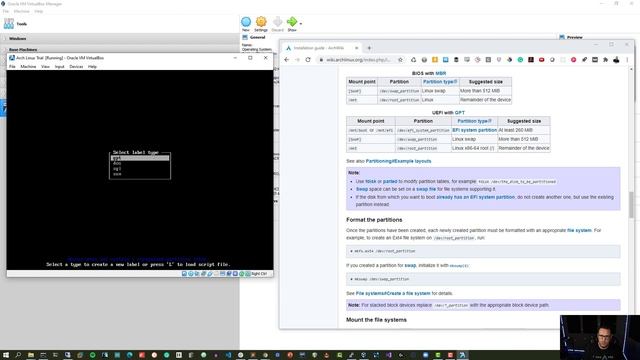The image size is (640, 360).
Task: Click the browser Back arrow
Action: coord(287,60)
